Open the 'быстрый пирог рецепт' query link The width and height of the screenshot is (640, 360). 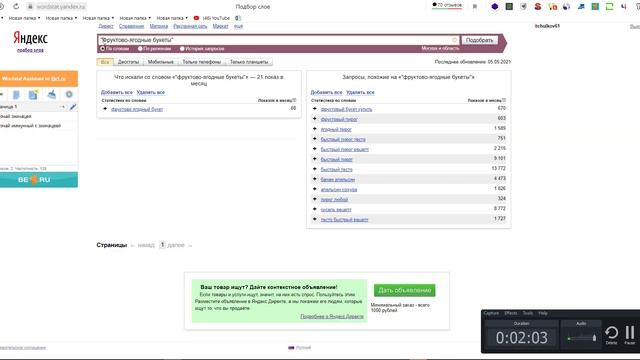[x=344, y=149]
